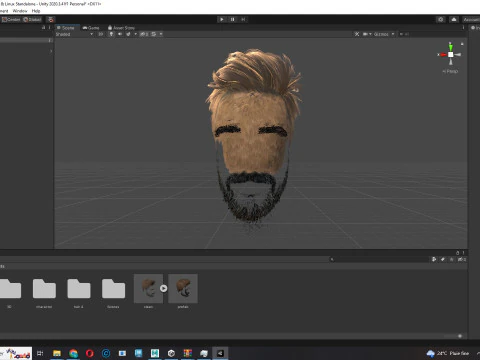Toggle the scene grid visibility icon

click(x=154, y=34)
